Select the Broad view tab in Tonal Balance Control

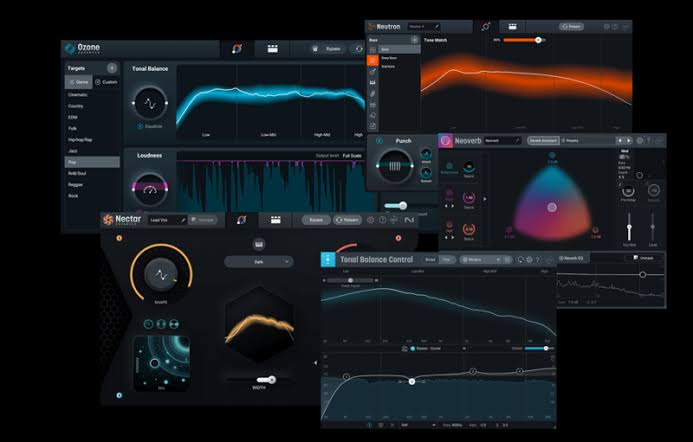click(x=430, y=260)
